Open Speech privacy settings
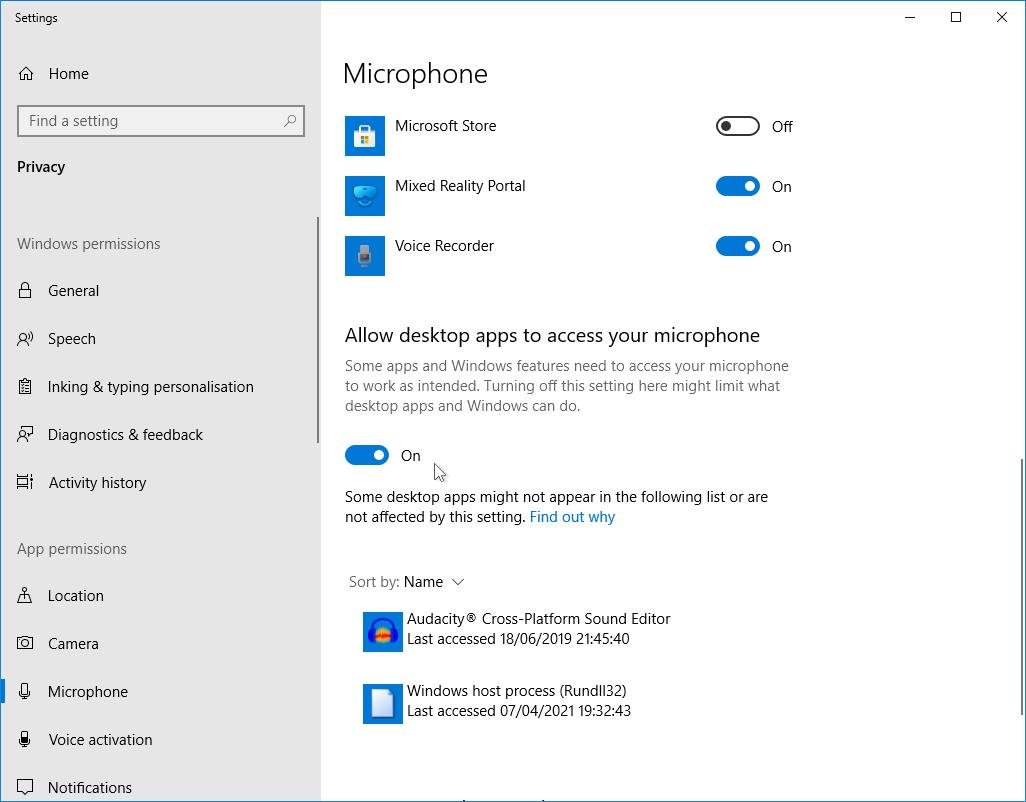The height and width of the screenshot is (802, 1026). [x=72, y=339]
